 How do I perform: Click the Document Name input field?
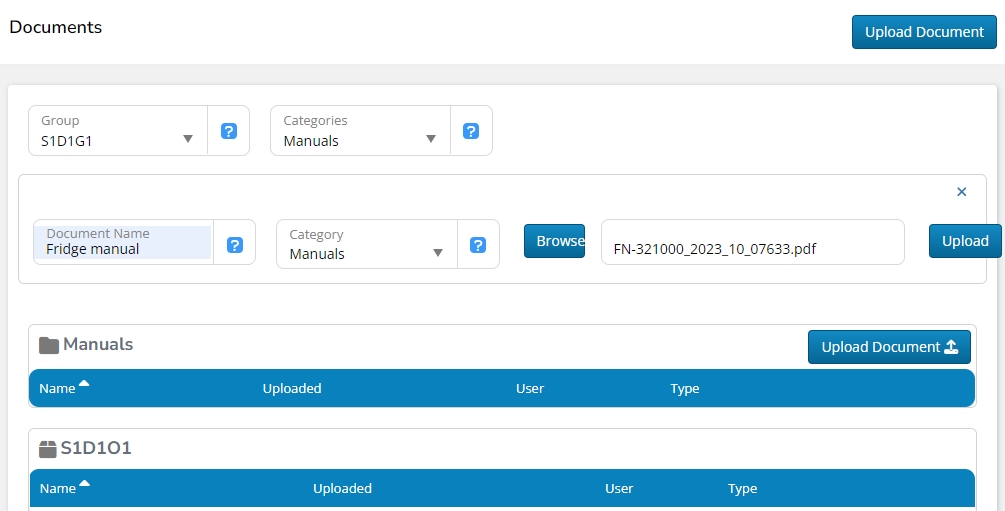click(x=123, y=243)
